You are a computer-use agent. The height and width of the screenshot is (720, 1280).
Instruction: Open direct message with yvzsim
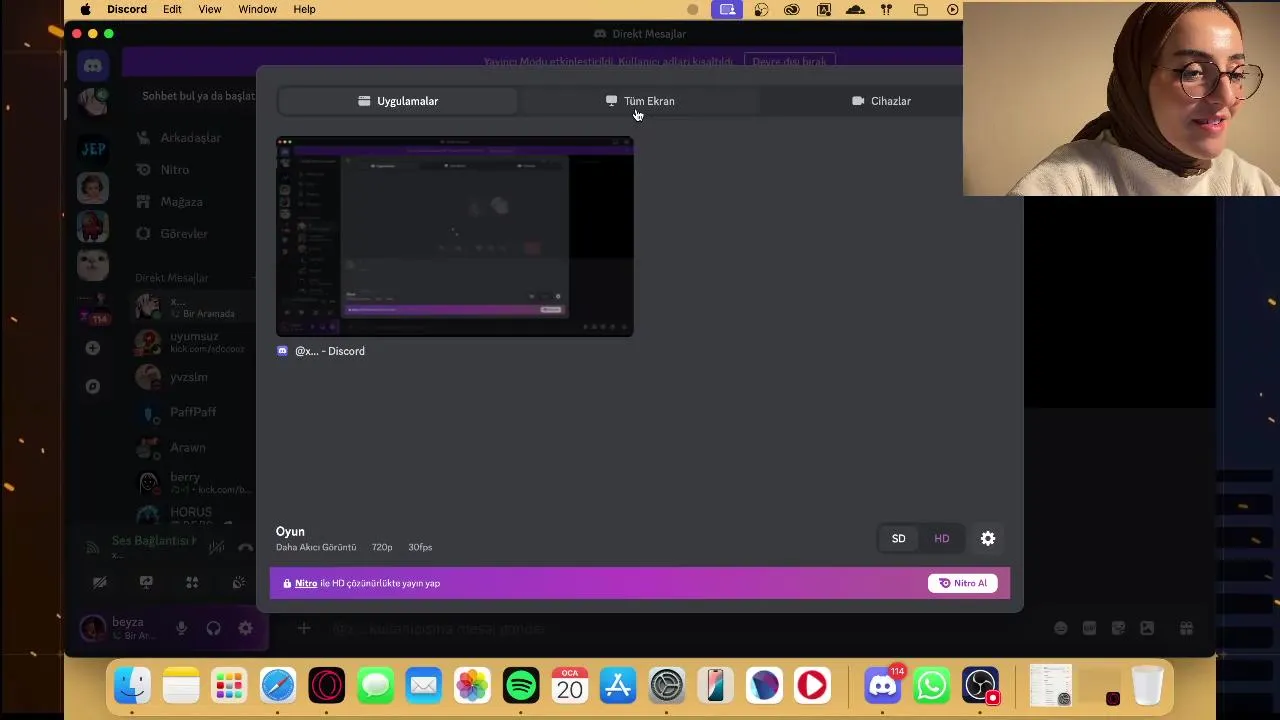click(190, 377)
